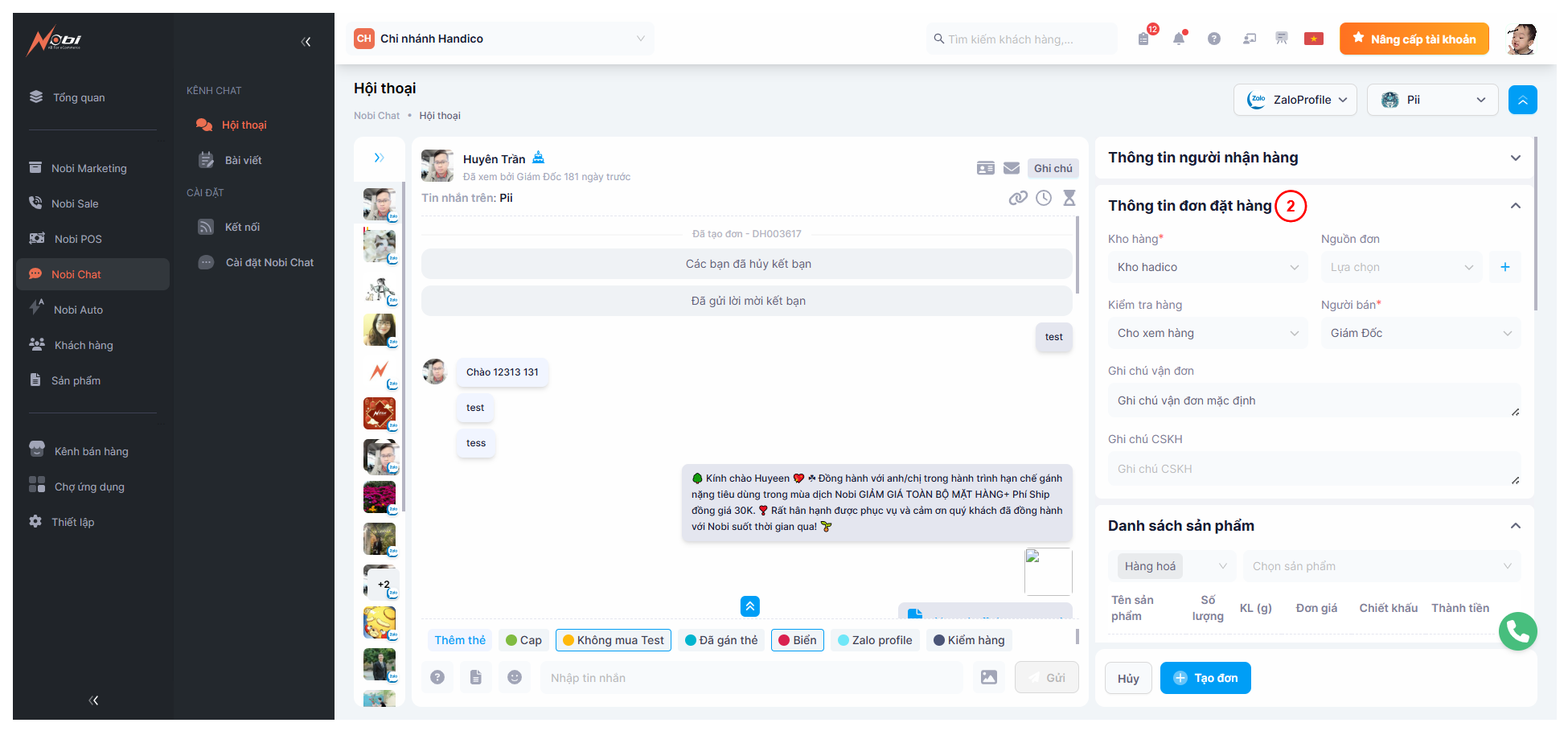Click the image attachment icon beside Gửi
This screenshot has height=731, width=1568.
tap(989, 677)
